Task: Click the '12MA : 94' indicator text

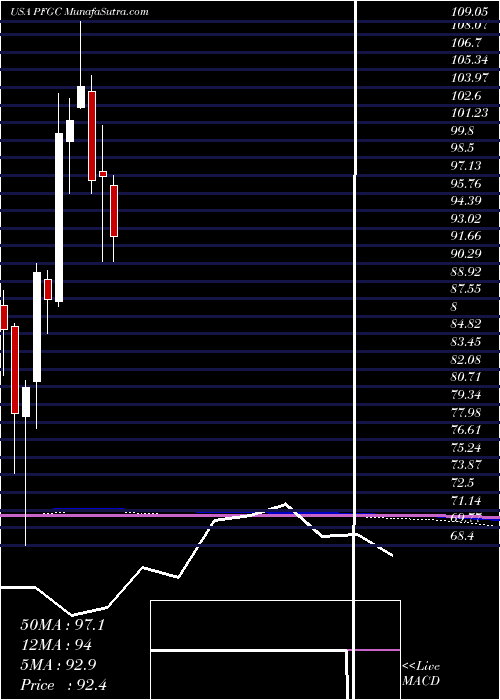Action: 56,645
